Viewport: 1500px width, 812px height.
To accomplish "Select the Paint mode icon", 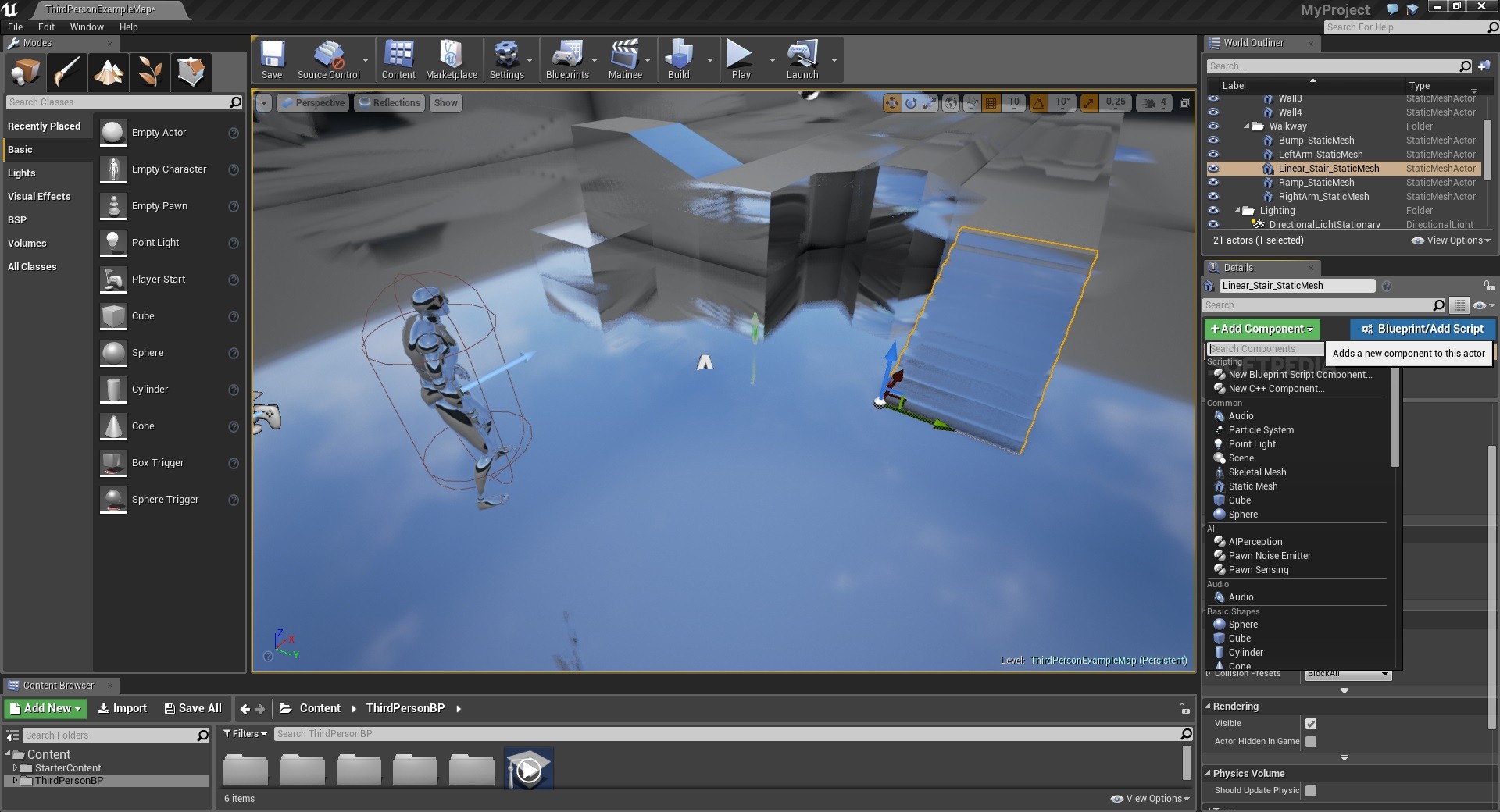I will pyautogui.click(x=66, y=72).
